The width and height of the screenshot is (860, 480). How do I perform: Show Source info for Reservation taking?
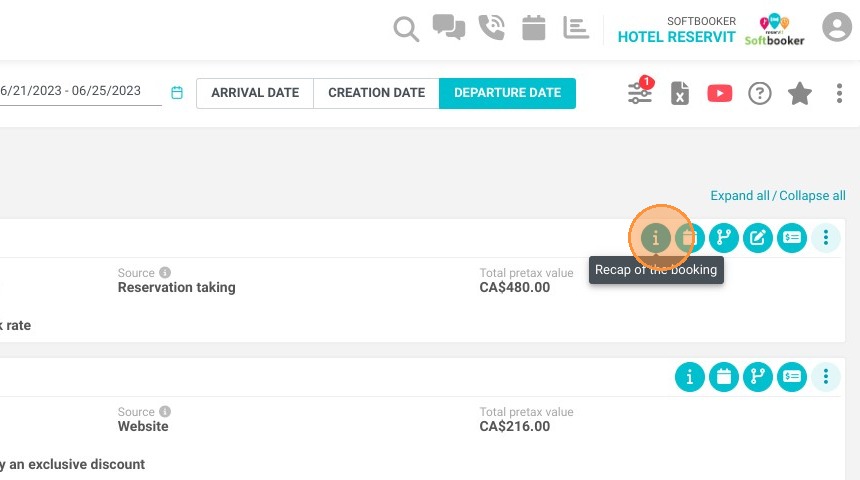click(x=165, y=272)
